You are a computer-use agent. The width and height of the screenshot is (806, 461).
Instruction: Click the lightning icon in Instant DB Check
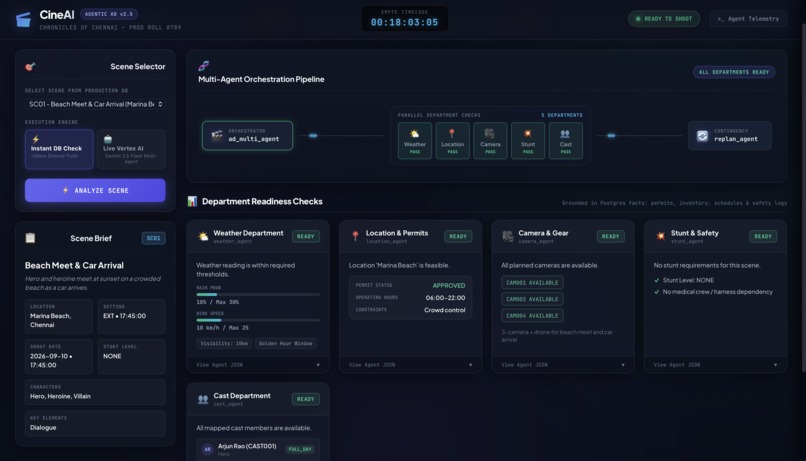35,139
